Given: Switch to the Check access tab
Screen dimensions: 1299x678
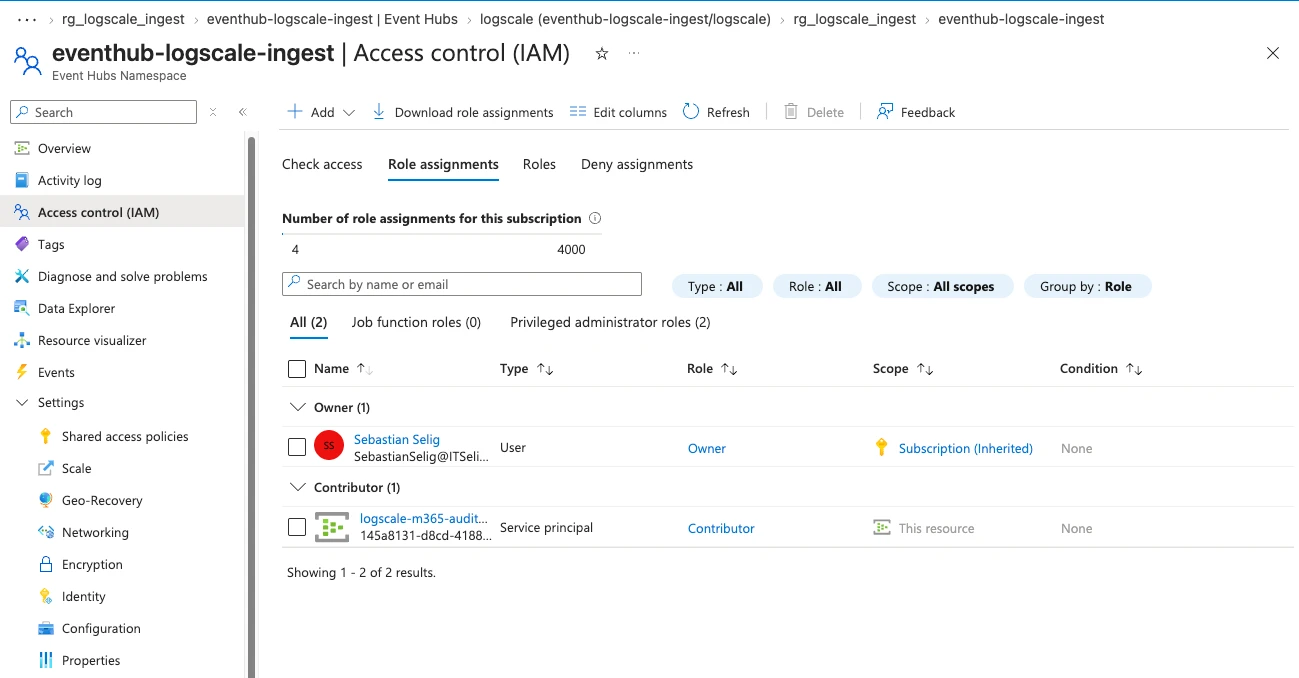Looking at the screenshot, I should (x=322, y=164).
